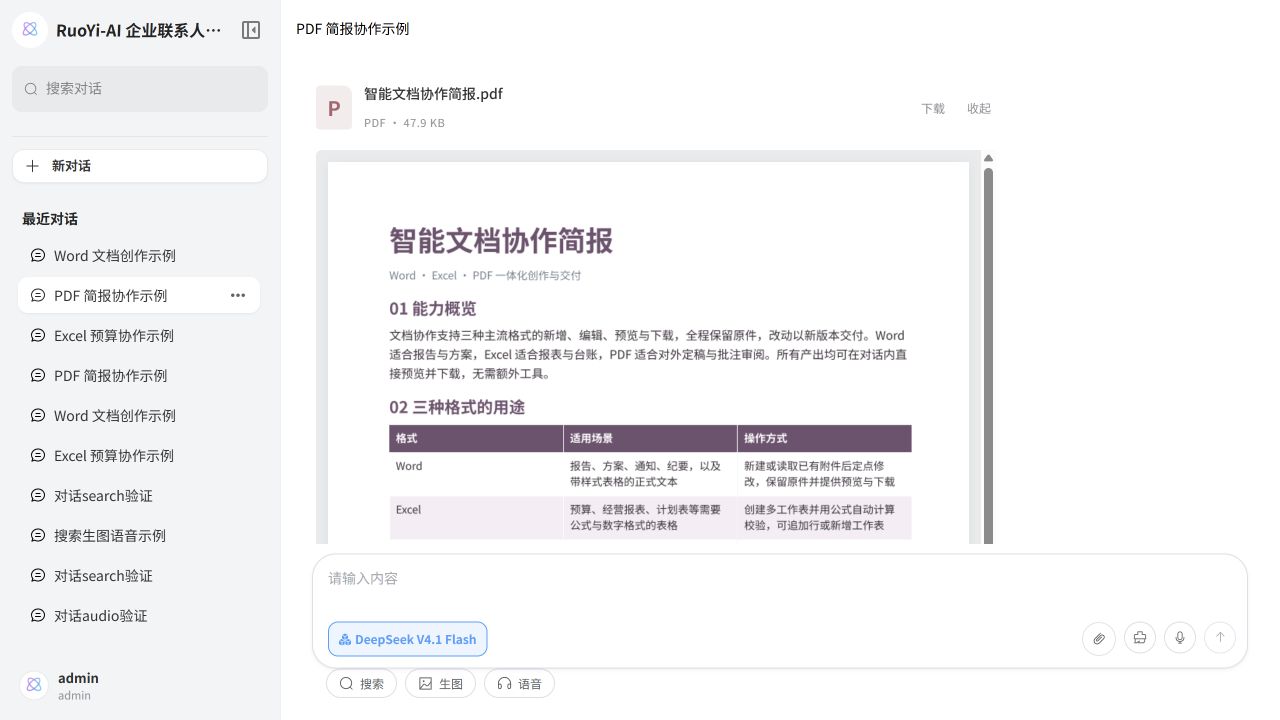Click the PDF 简报协作示例 page title
The image size is (1280, 720).
tap(353, 29)
